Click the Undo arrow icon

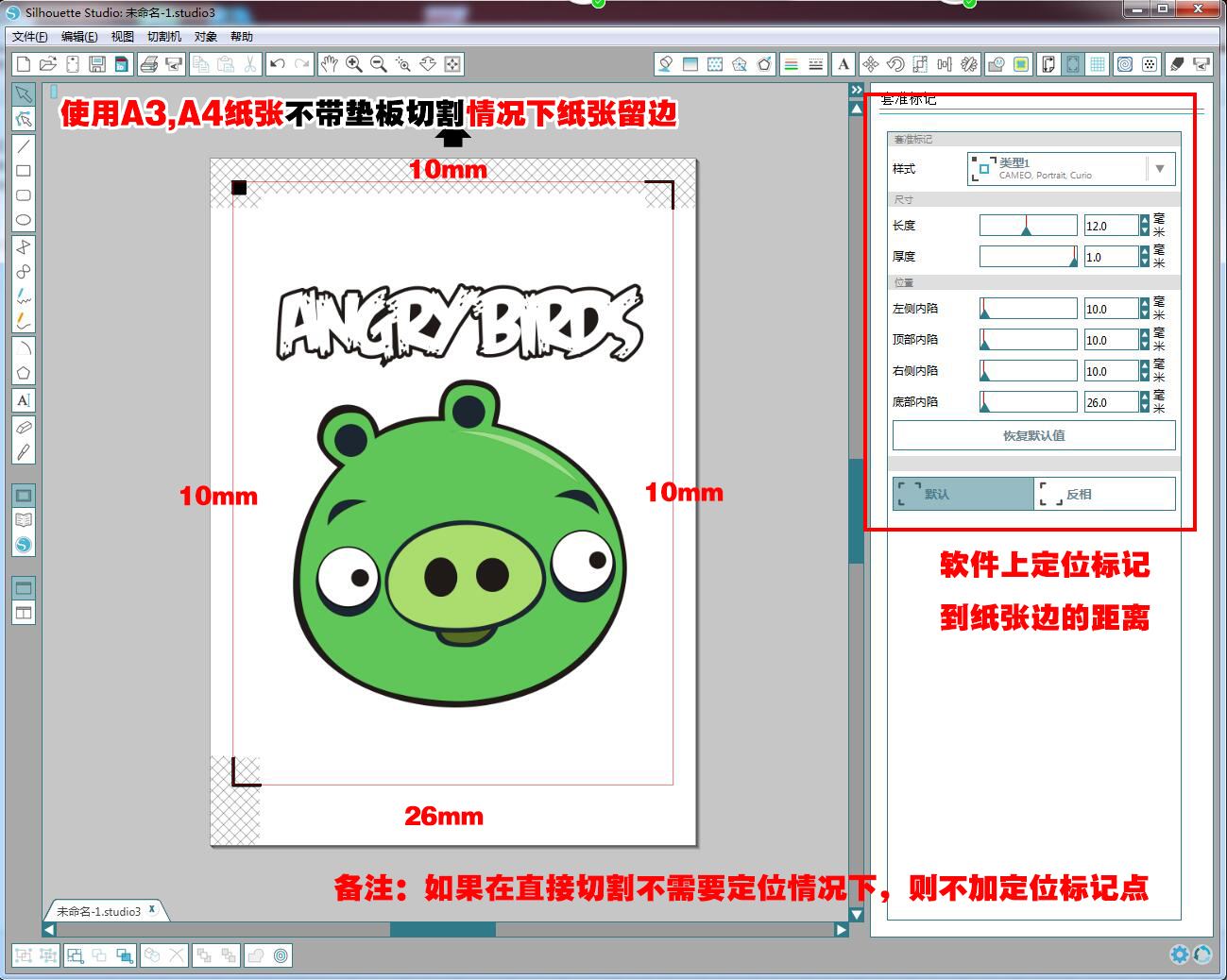tap(277, 64)
